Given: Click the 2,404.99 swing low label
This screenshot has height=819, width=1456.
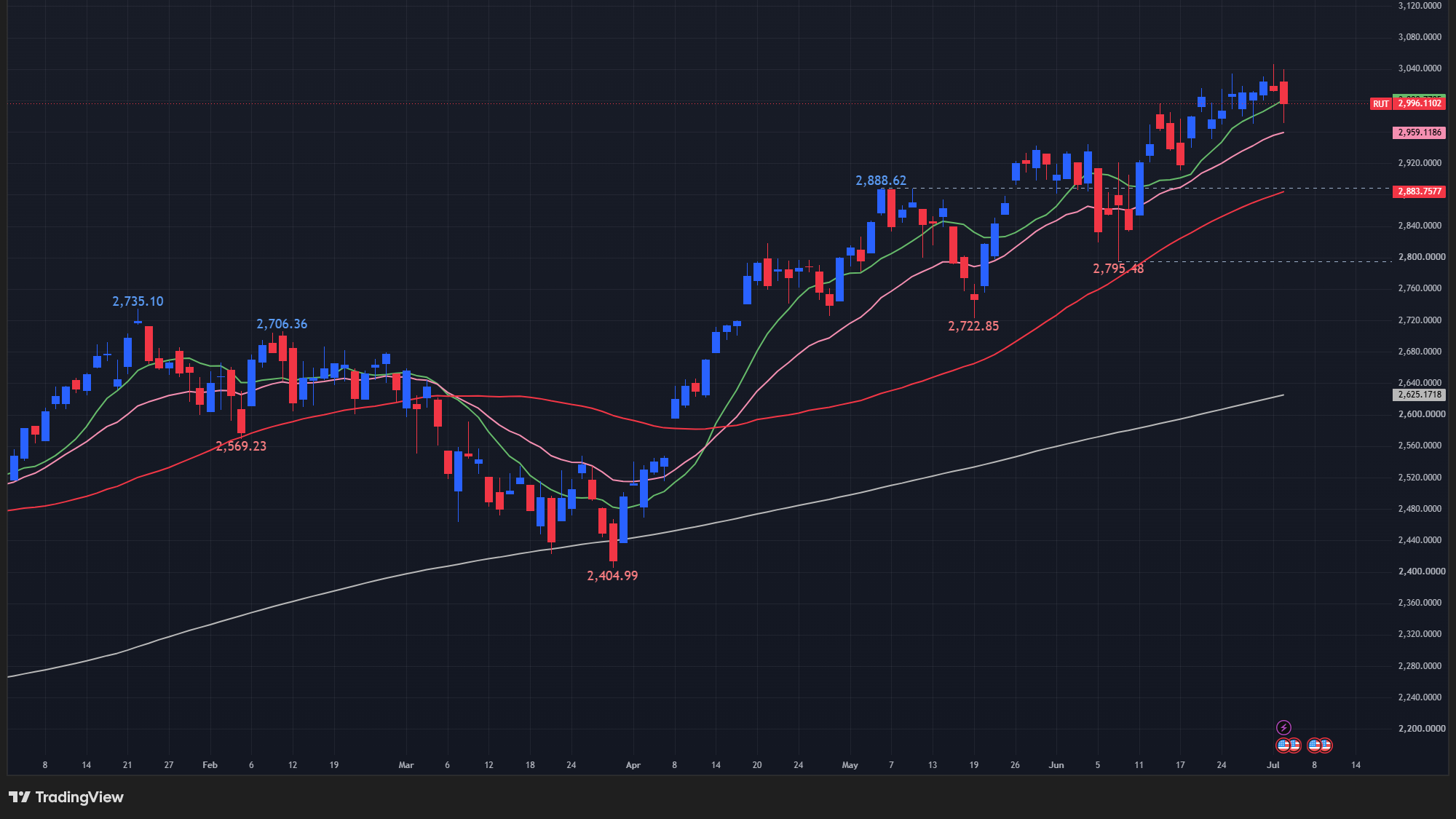Looking at the screenshot, I should coord(612,576).
